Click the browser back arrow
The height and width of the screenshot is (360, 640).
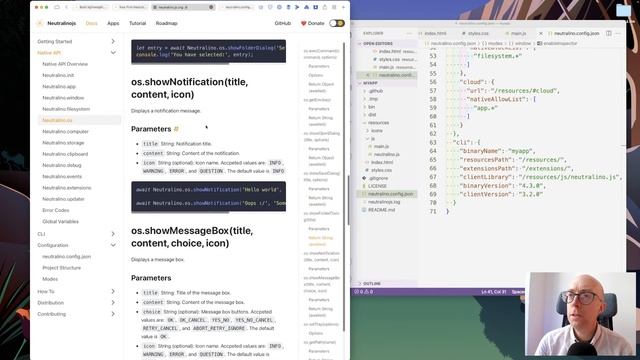pyautogui.click(x=67, y=7)
